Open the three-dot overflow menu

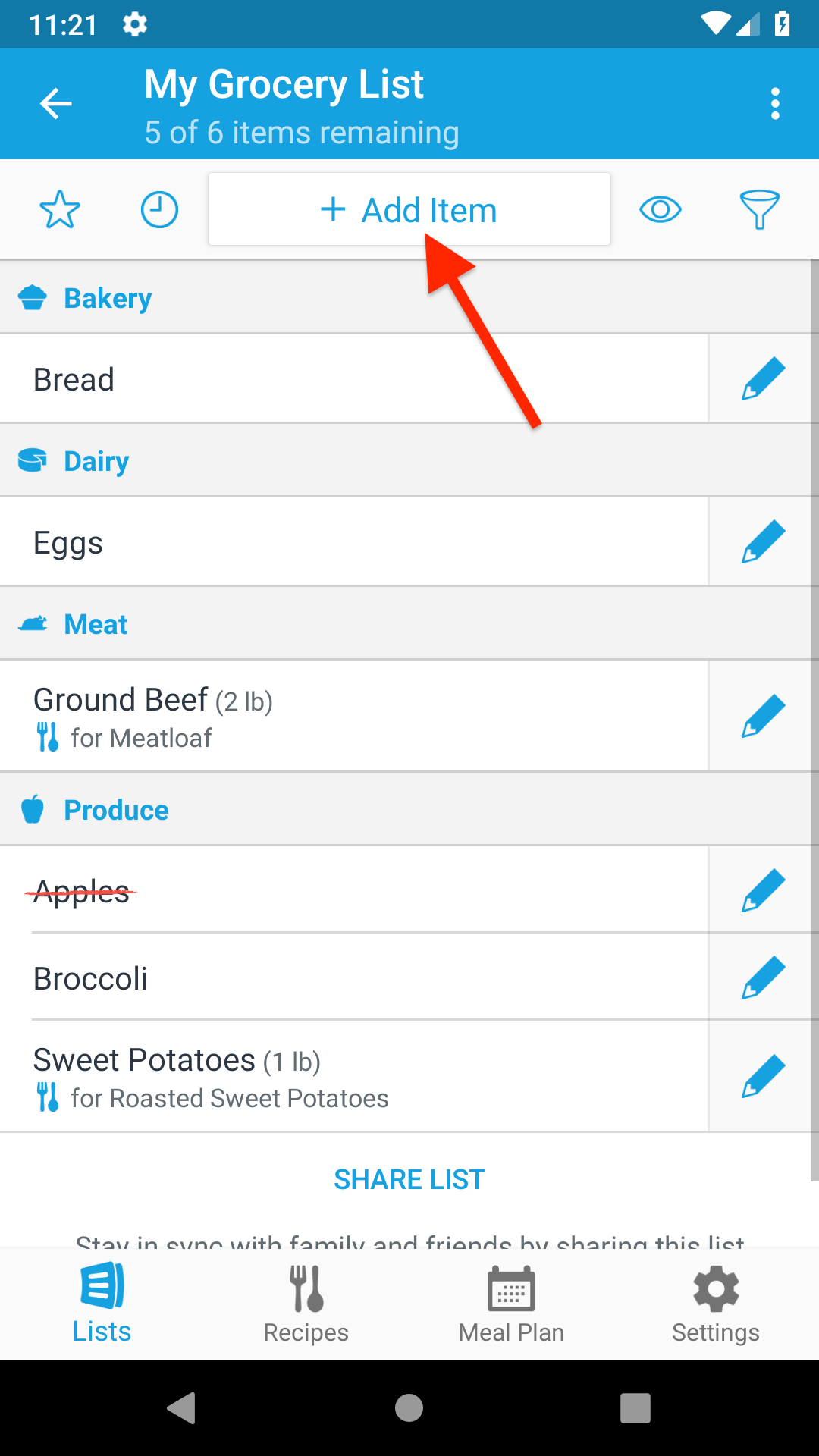pos(775,104)
